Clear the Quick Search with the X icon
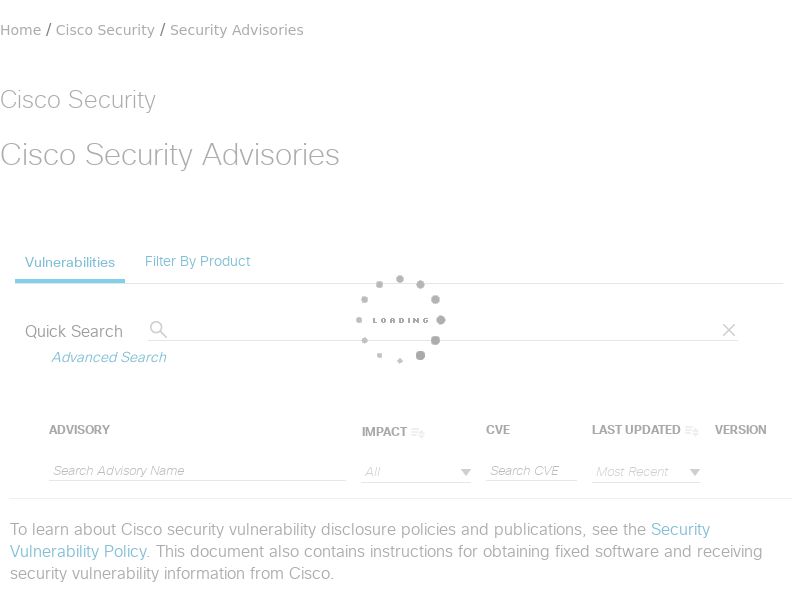 click(x=729, y=330)
